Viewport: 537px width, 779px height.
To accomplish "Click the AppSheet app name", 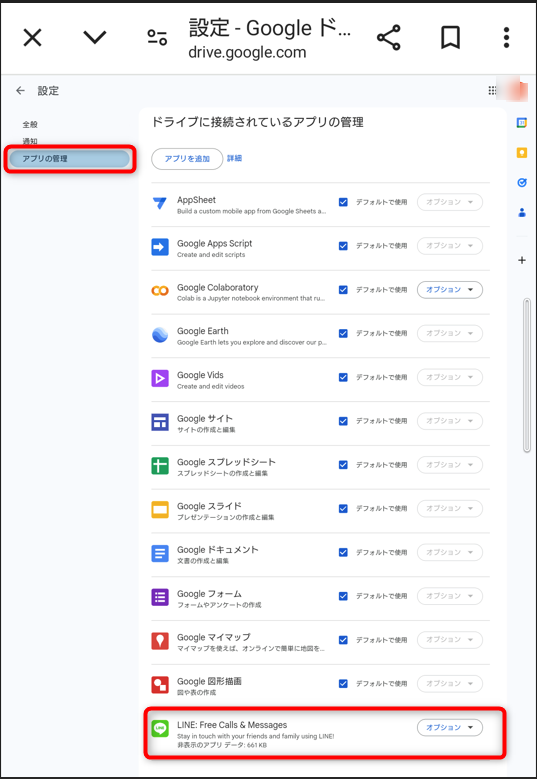I will [196, 200].
